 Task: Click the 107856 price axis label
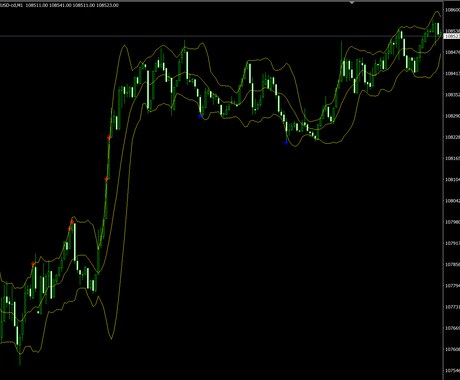coord(453,264)
